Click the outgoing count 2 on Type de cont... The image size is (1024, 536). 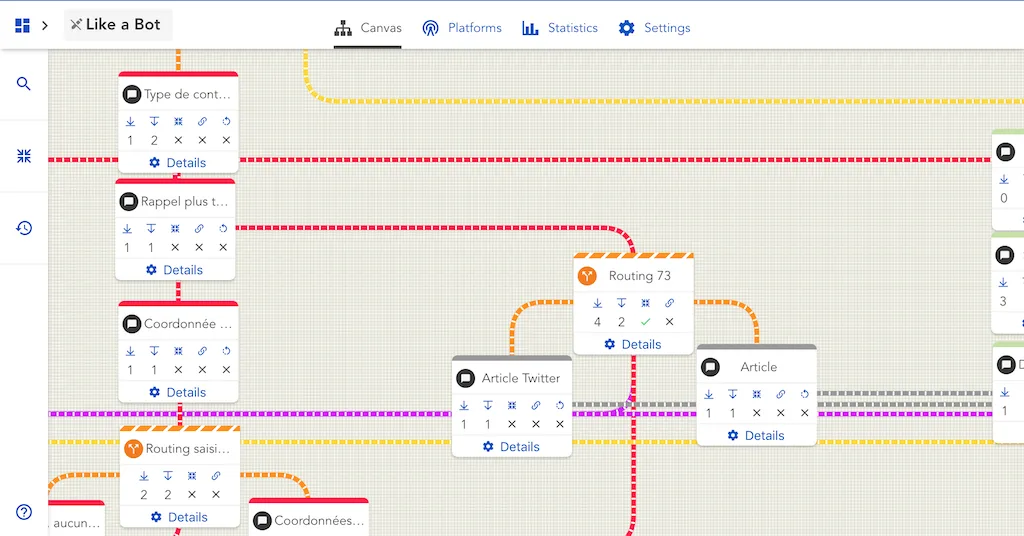[x=154, y=140]
